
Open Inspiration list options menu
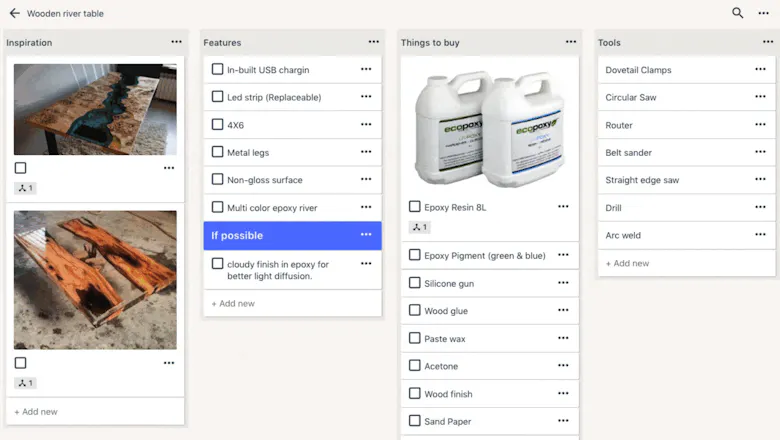tap(177, 42)
